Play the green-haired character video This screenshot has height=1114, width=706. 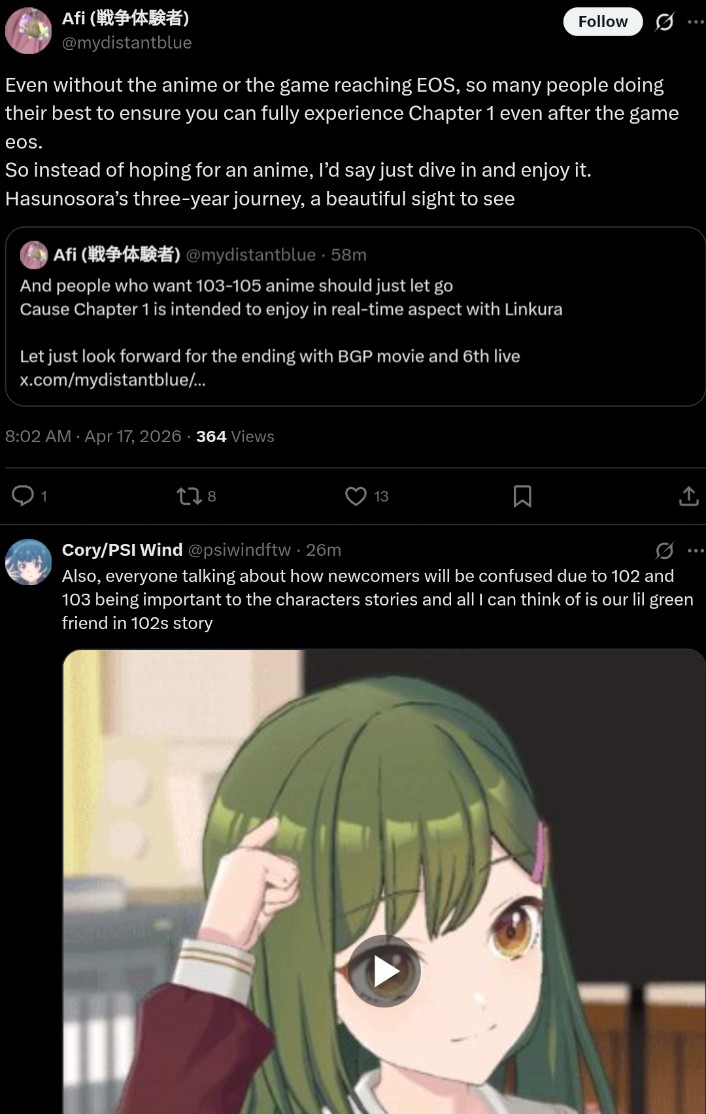(x=384, y=970)
